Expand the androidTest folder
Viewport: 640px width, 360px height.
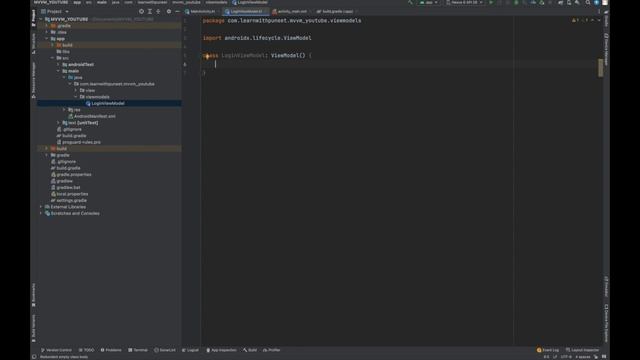(x=58, y=64)
